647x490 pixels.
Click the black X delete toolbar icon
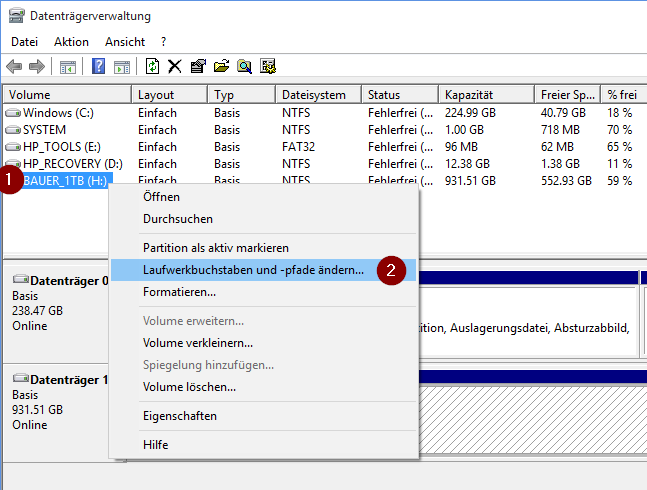coord(175,66)
